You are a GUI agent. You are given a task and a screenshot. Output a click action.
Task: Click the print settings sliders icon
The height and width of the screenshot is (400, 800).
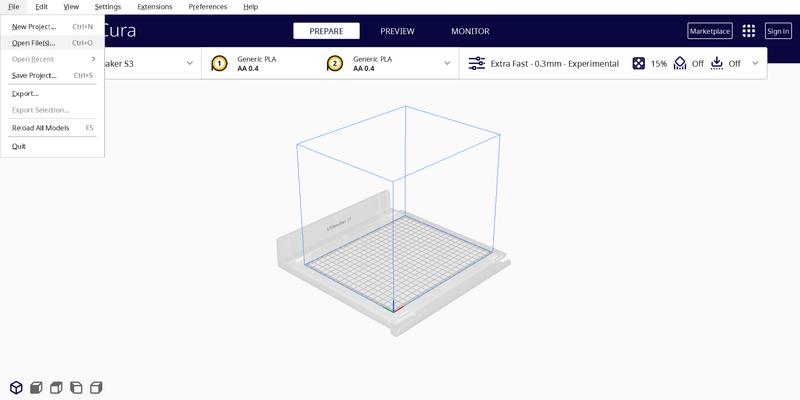tap(477, 64)
